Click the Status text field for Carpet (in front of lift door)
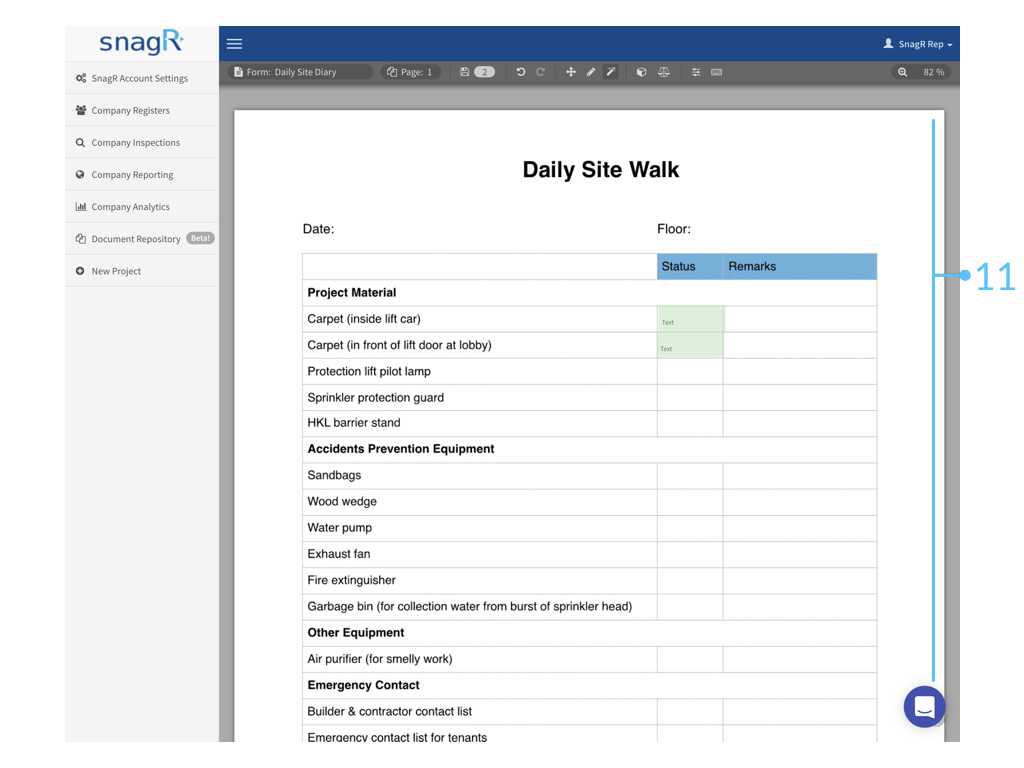The image size is (1024, 768). (690, 345)
